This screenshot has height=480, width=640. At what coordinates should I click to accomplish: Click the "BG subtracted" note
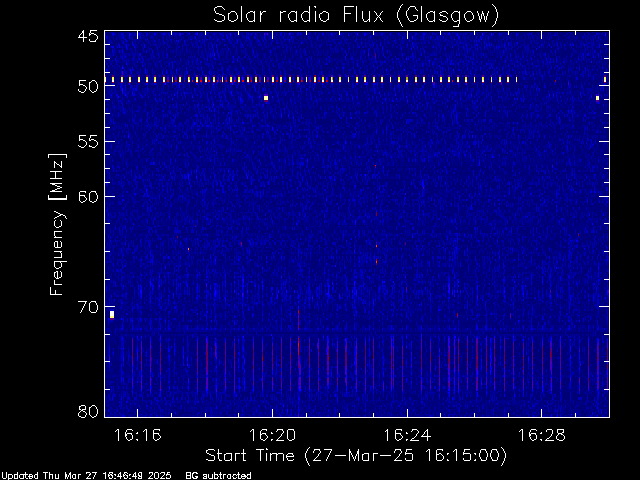(x=218, y=476)
